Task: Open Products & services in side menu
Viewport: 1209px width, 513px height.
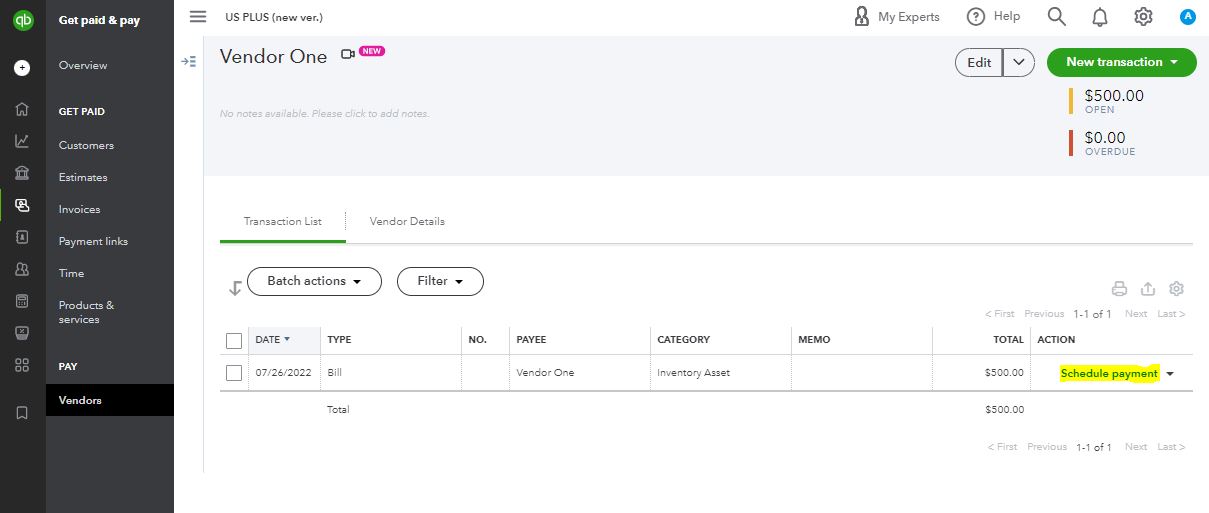Action: (86, 312)
